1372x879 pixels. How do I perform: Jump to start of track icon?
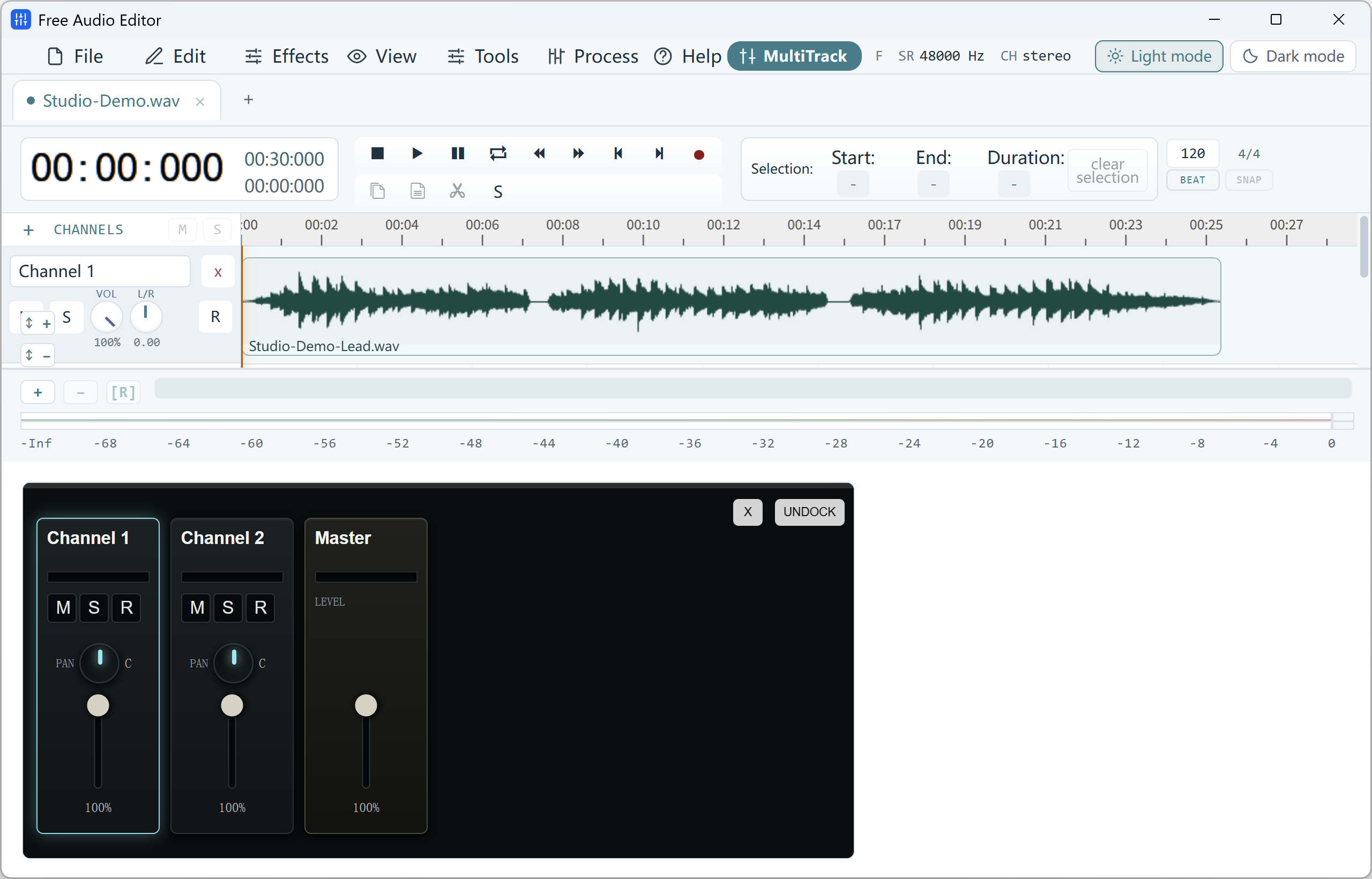618,153
